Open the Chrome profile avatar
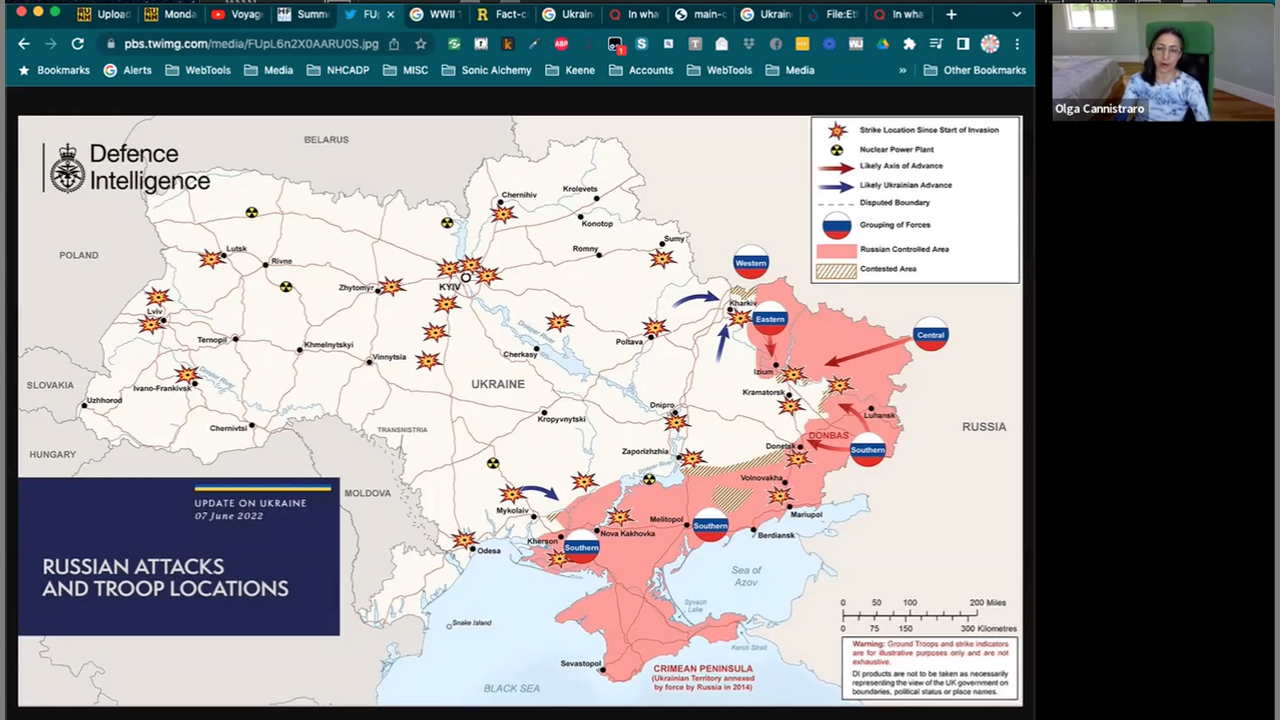This screenshot has width=1280, height=720. [990, 44]
